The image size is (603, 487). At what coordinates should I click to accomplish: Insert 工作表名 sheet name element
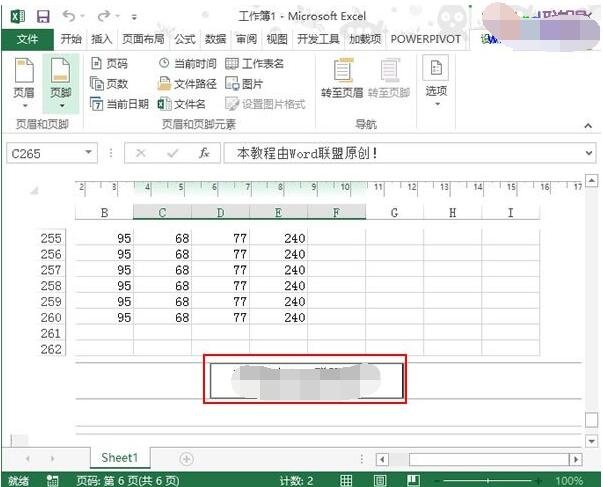coord(255,63)
